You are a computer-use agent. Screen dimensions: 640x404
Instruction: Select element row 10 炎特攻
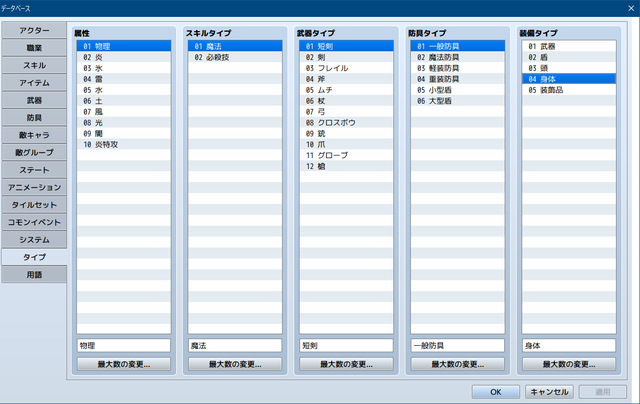tap(124, 144)
